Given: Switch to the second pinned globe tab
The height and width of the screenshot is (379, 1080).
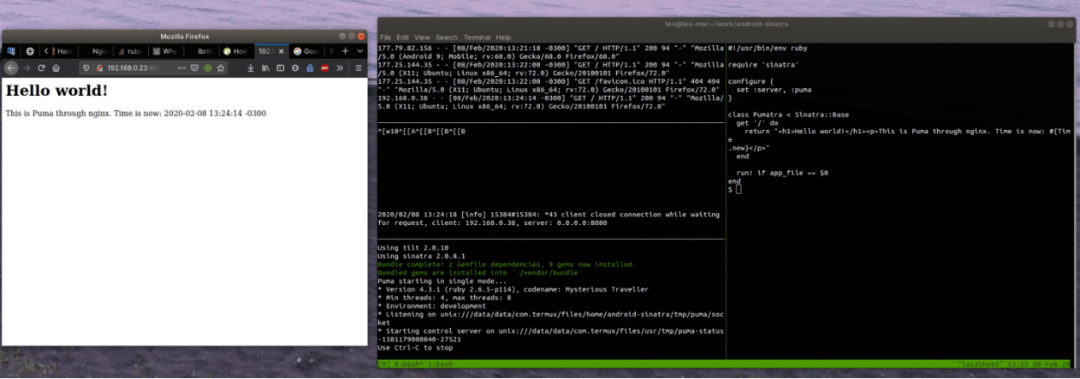Looking at the screenshot, I should click(30, 51).
